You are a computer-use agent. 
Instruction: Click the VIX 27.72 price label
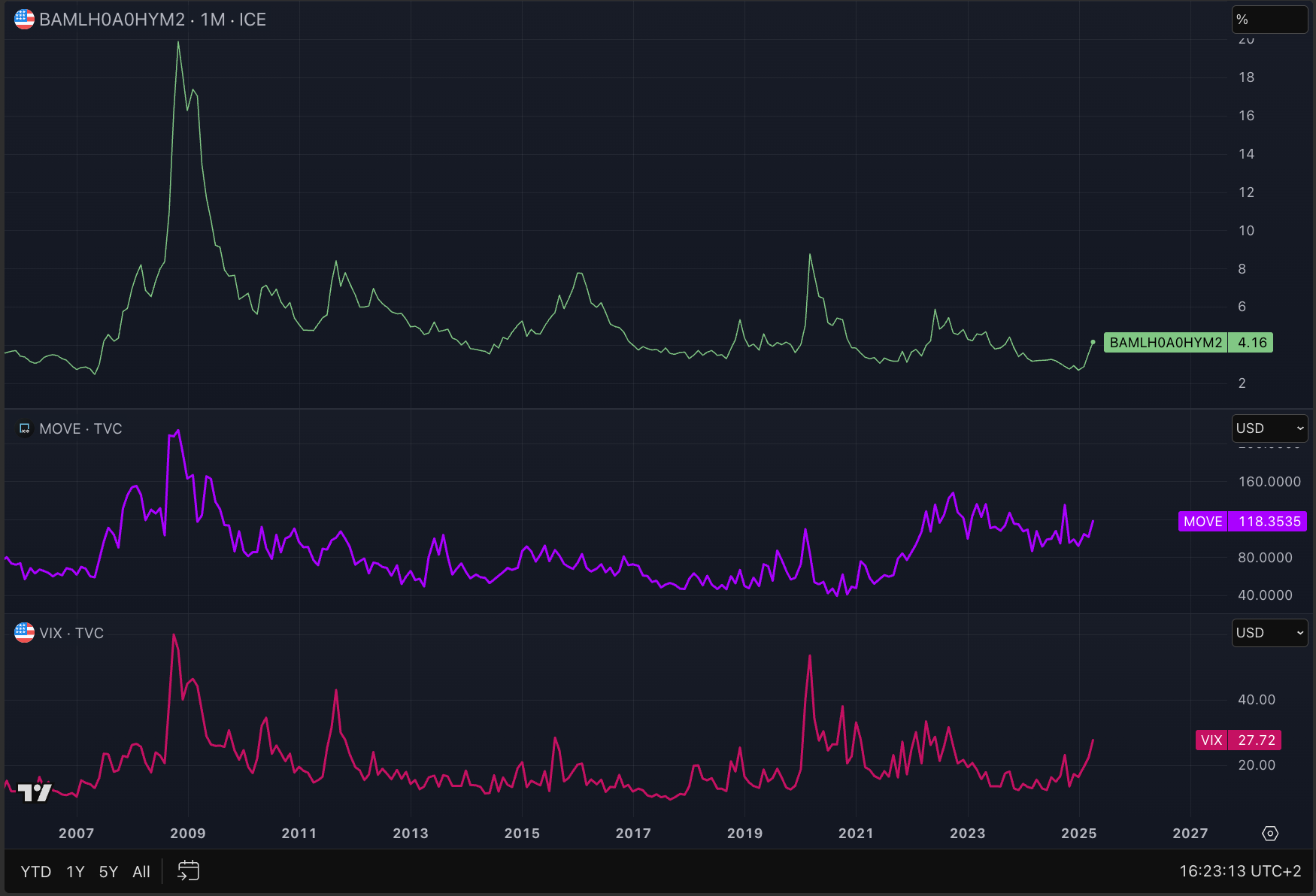(1239, 740)
